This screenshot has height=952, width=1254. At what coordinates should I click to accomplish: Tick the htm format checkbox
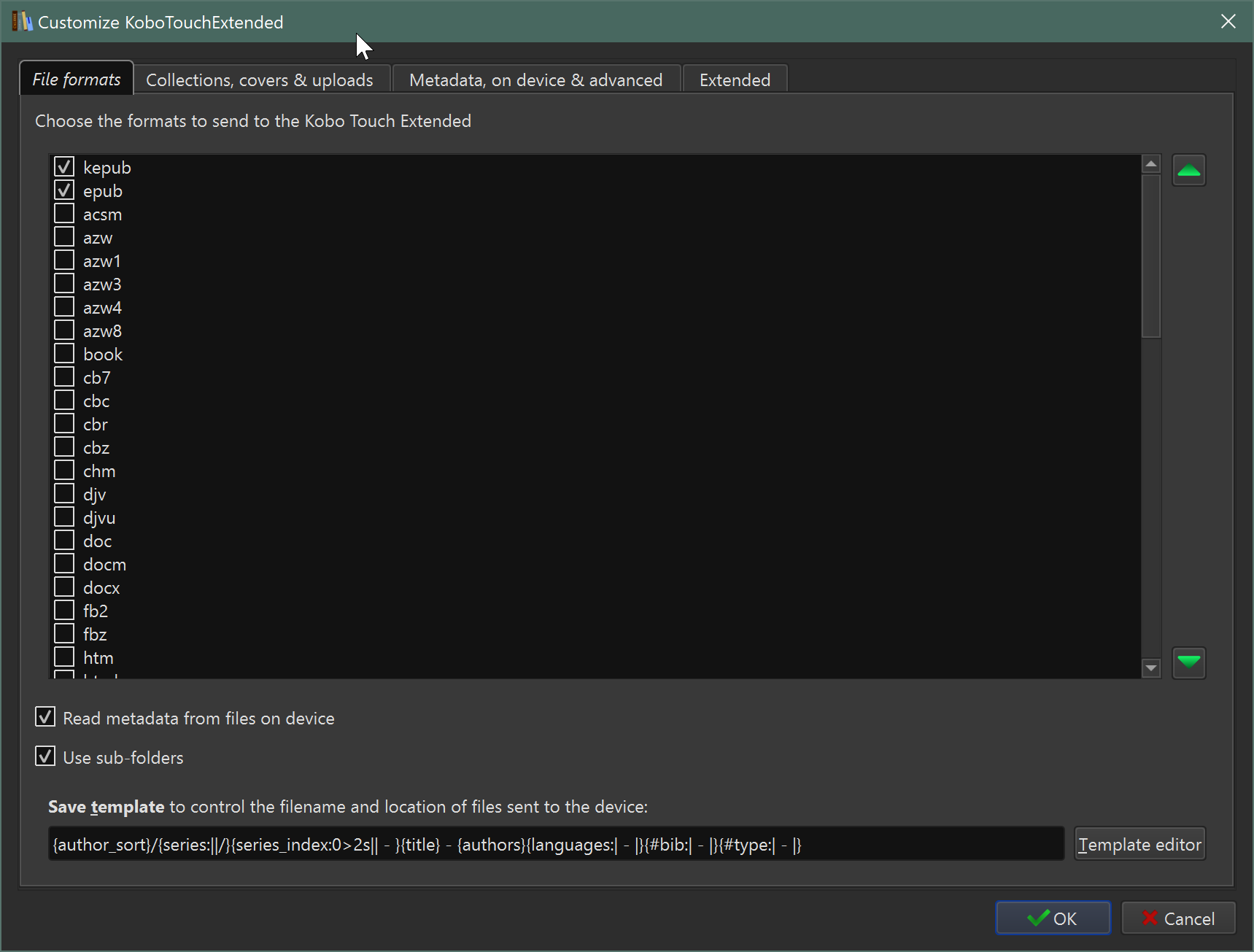point(64,657)
